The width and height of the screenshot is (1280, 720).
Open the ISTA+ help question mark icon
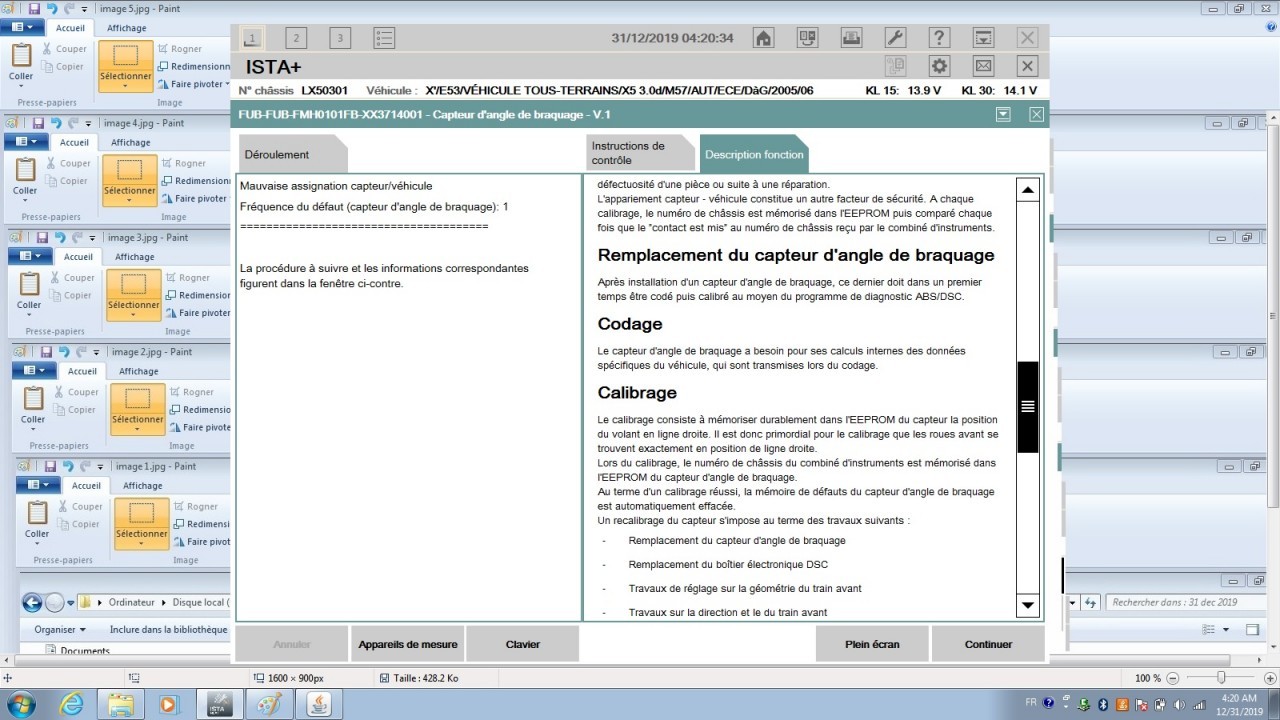(939, 38)
